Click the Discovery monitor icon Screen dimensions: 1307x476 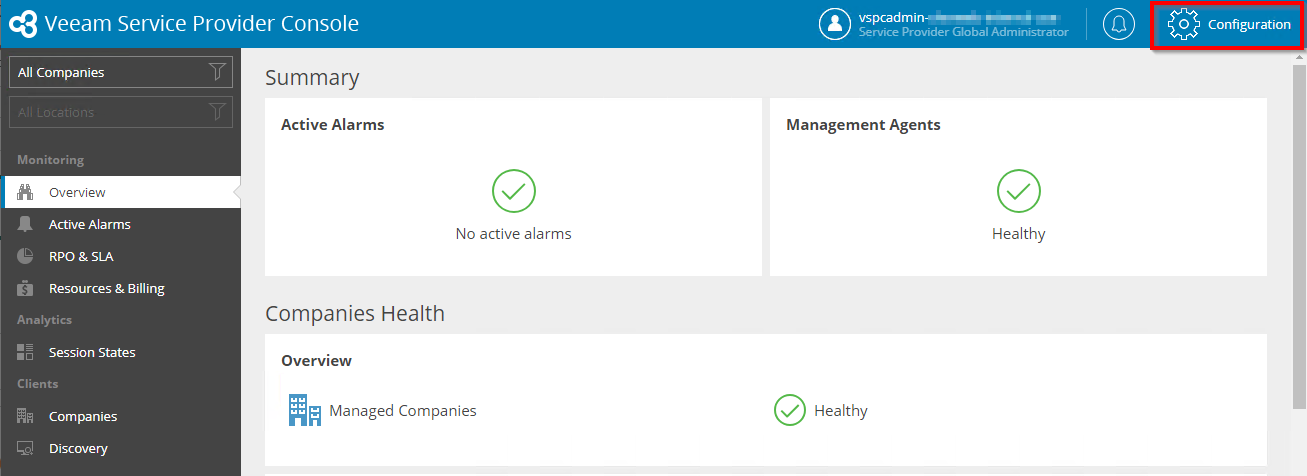point(26,448)
